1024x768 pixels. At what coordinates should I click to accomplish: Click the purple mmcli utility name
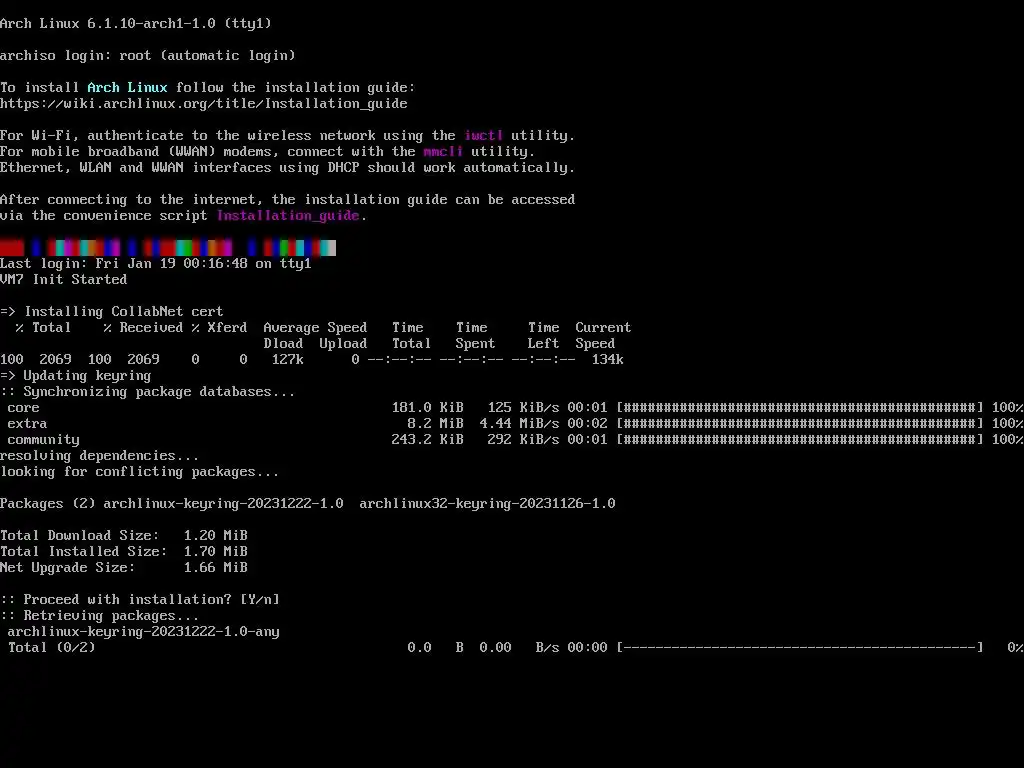pos(443,152)
